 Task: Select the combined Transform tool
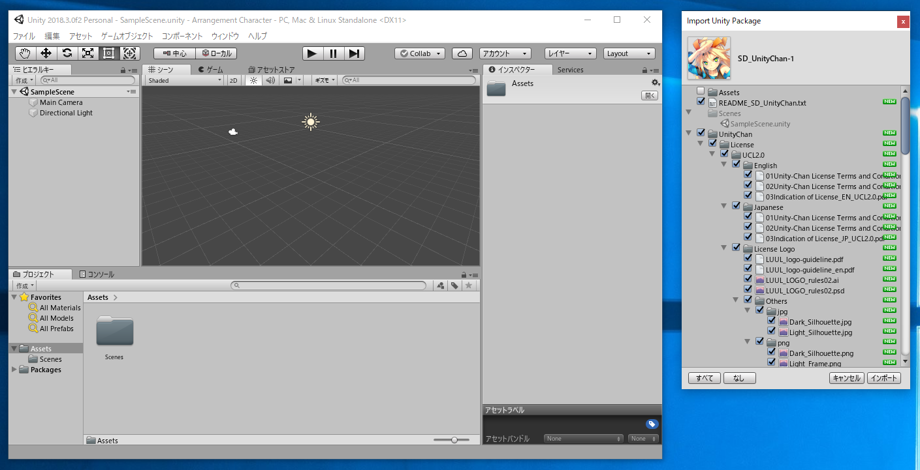pos(130,53)
